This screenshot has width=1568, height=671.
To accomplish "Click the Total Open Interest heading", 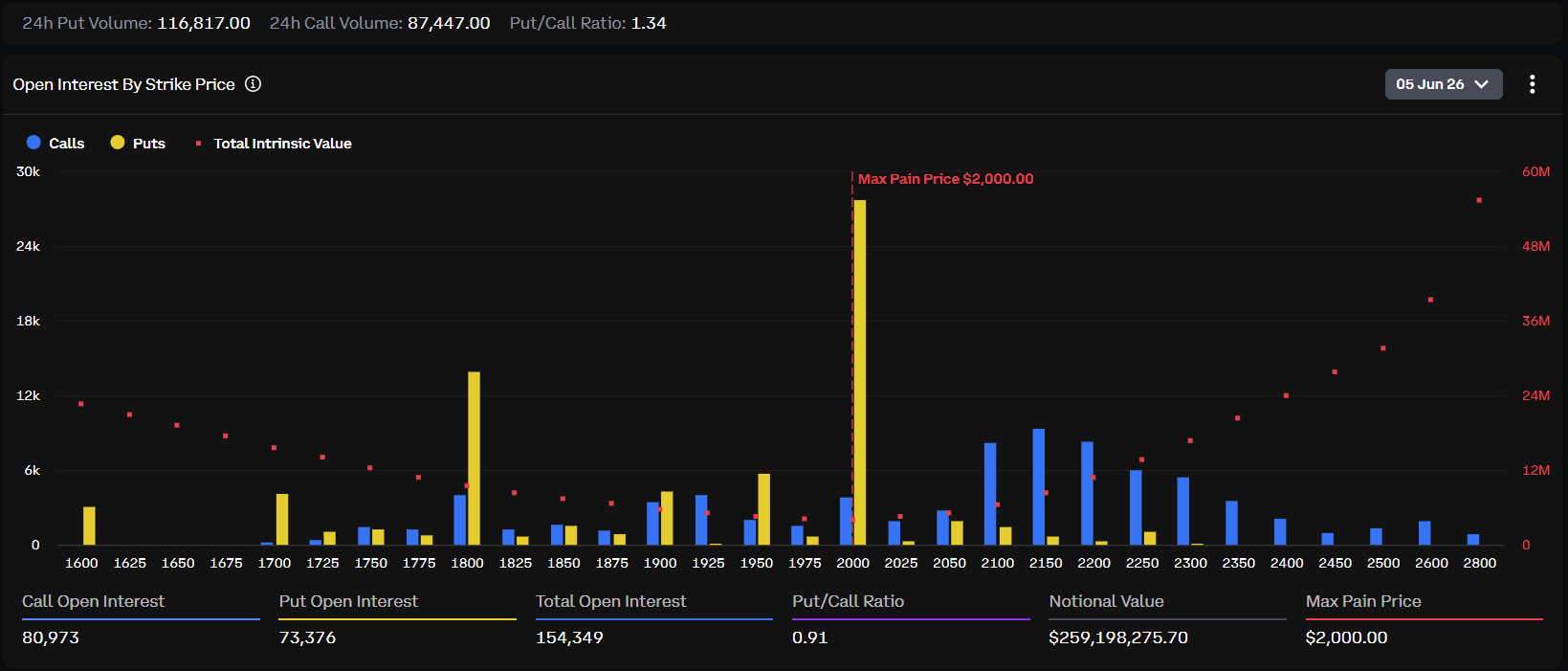I will (610, 601).
